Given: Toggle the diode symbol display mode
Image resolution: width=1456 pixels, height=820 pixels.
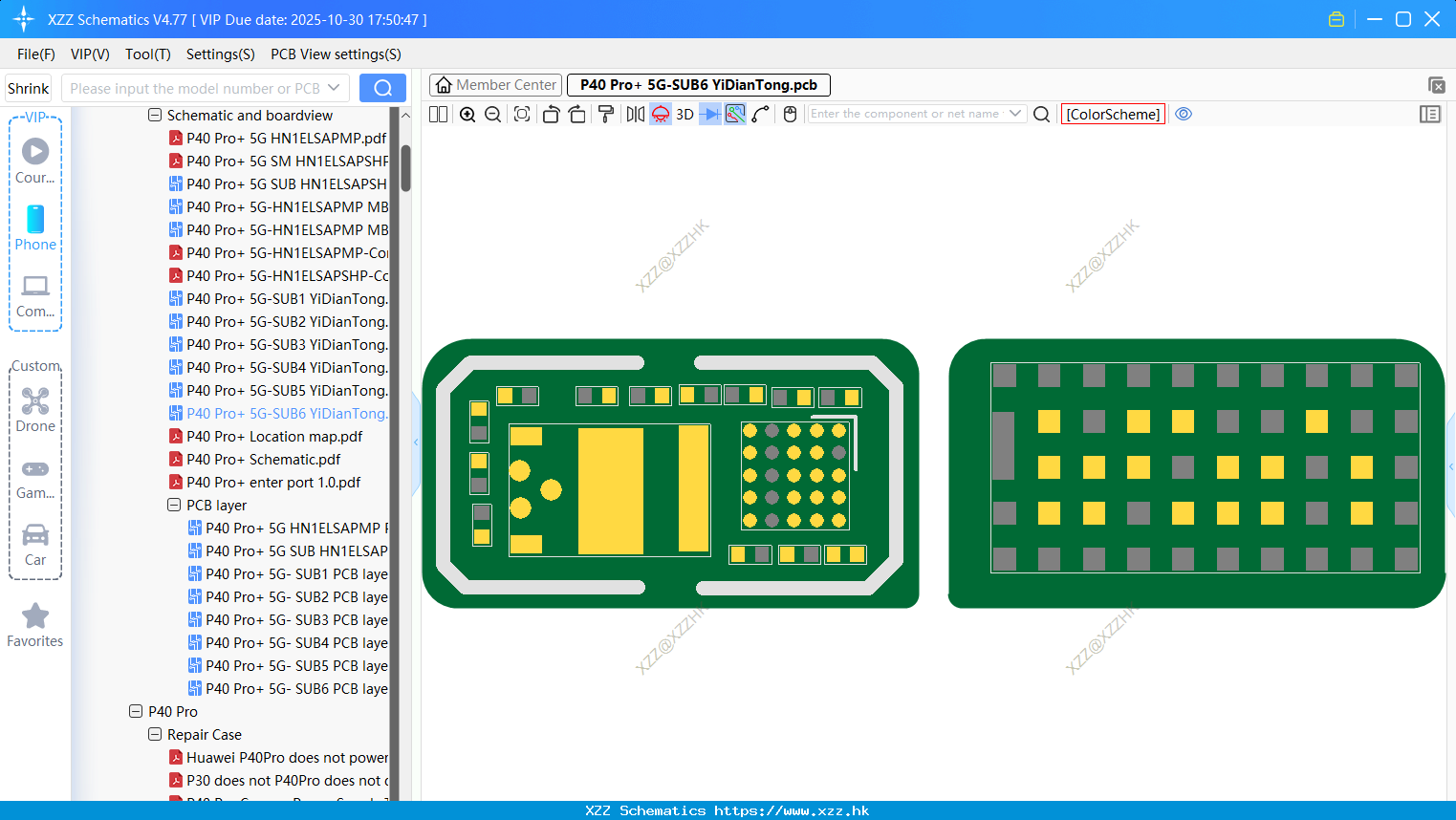Looking at the screenshot, I should click(710, 115).
